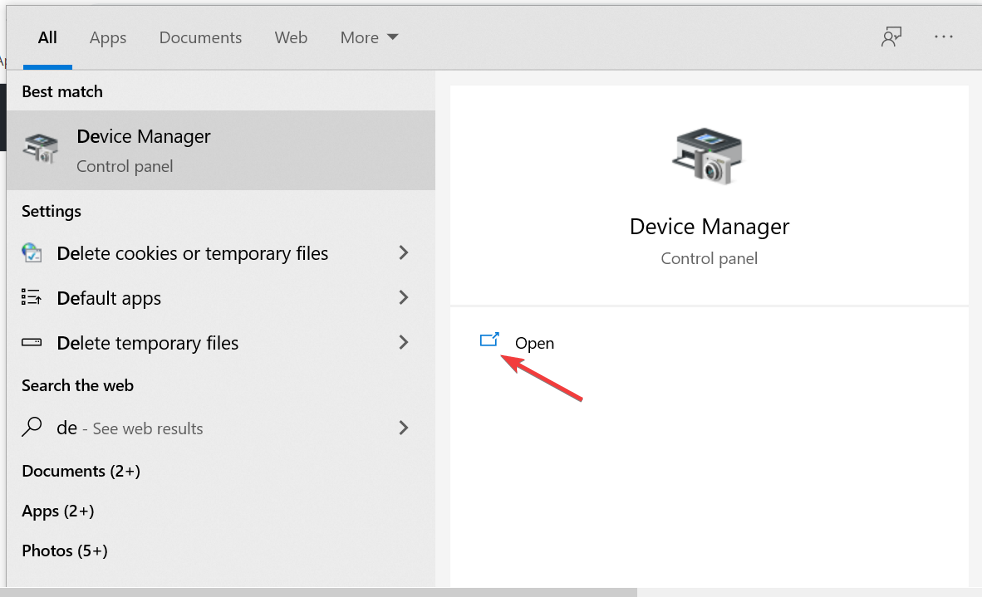Open the three-dot options menu

click(944, 37)
